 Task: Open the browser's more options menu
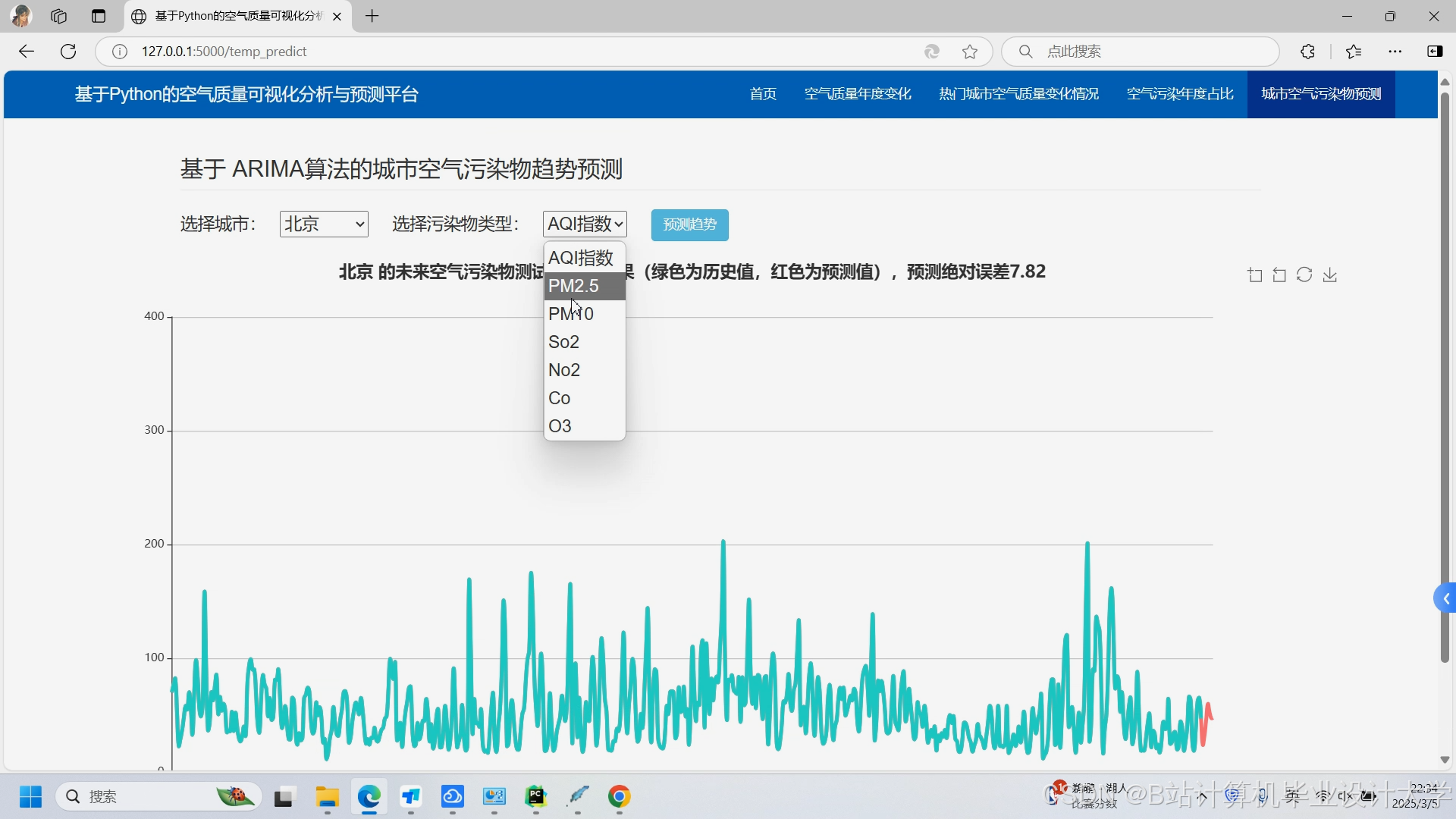(1395, 52)
